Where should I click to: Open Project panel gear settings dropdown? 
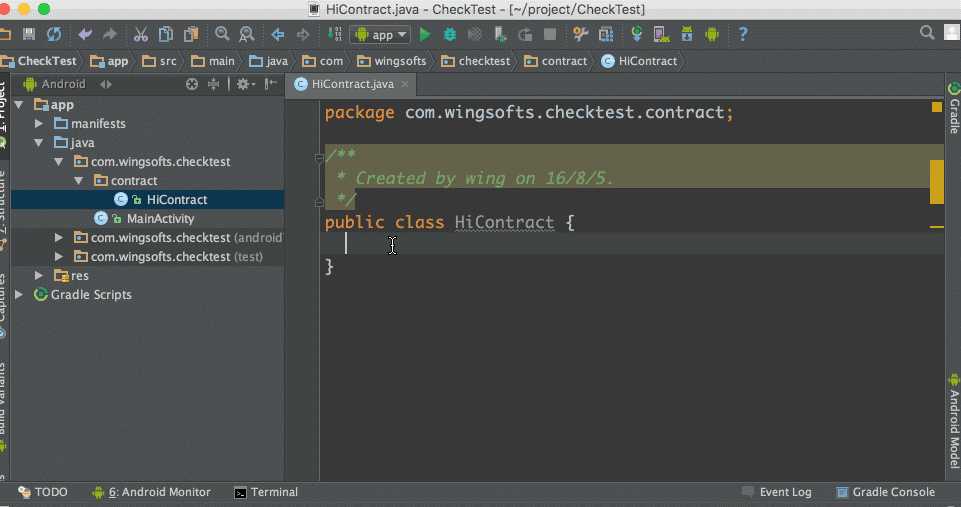tap(246, 84)
